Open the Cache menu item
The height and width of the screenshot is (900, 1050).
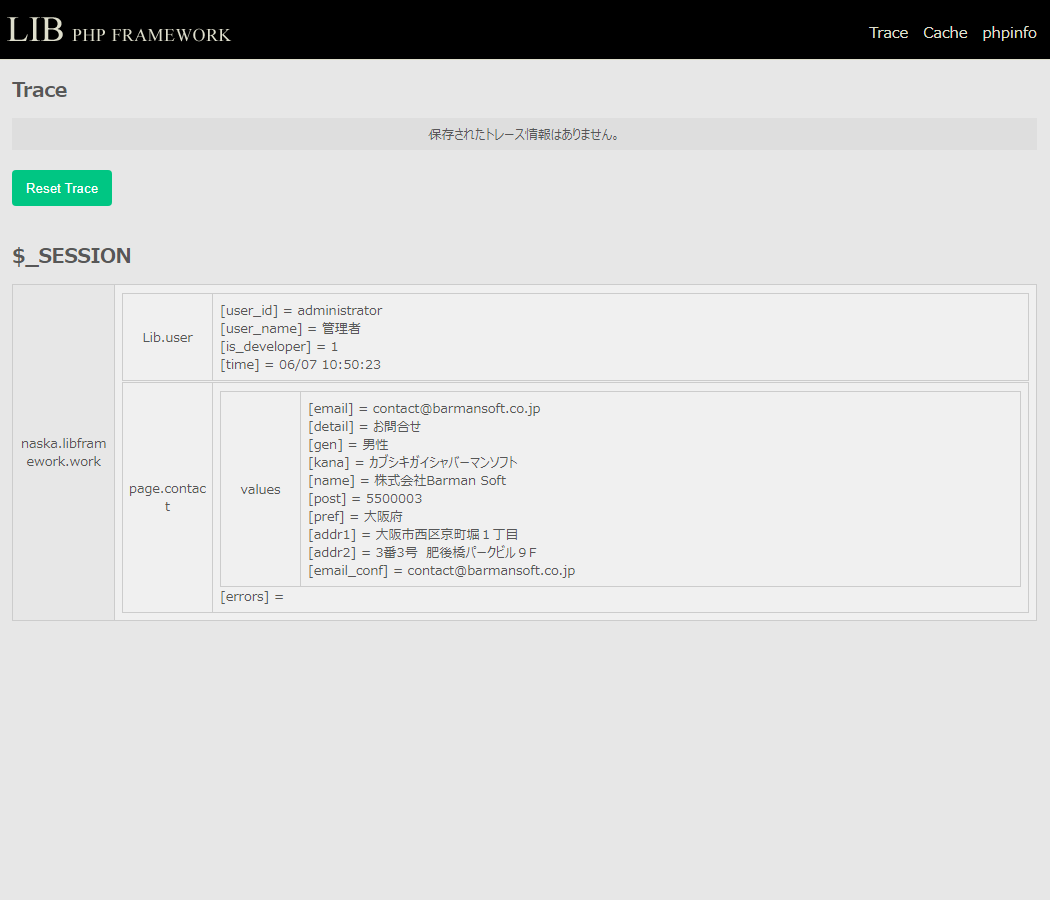[945, 33]
